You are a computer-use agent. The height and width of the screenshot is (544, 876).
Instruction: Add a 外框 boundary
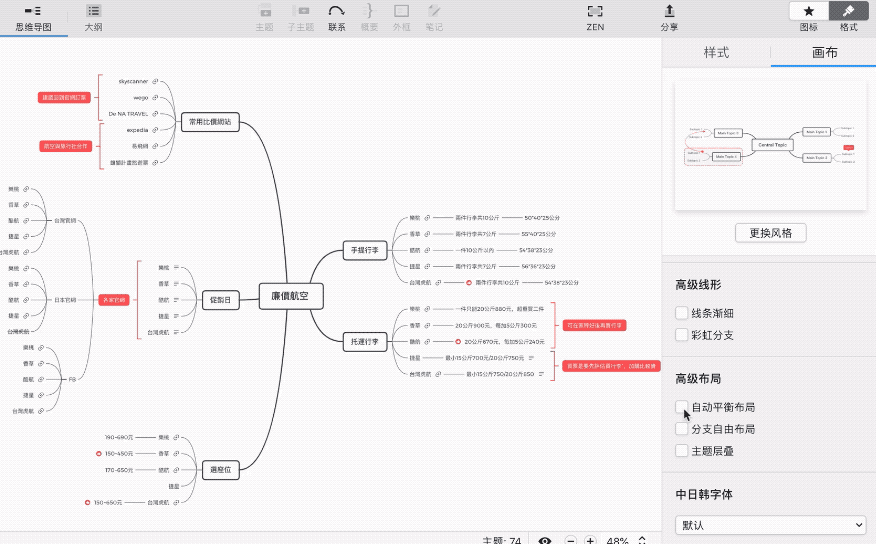pos(401,17)
